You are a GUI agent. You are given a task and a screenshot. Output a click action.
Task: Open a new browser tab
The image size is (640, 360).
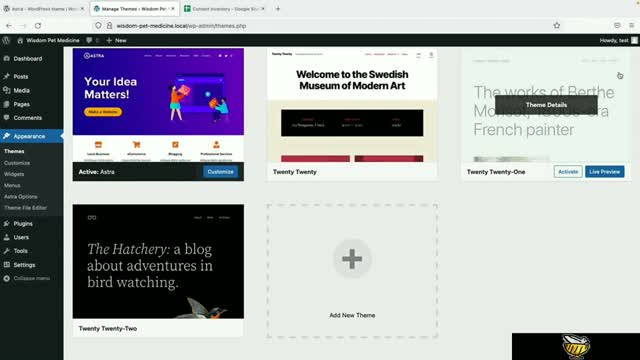click(278, 9)
